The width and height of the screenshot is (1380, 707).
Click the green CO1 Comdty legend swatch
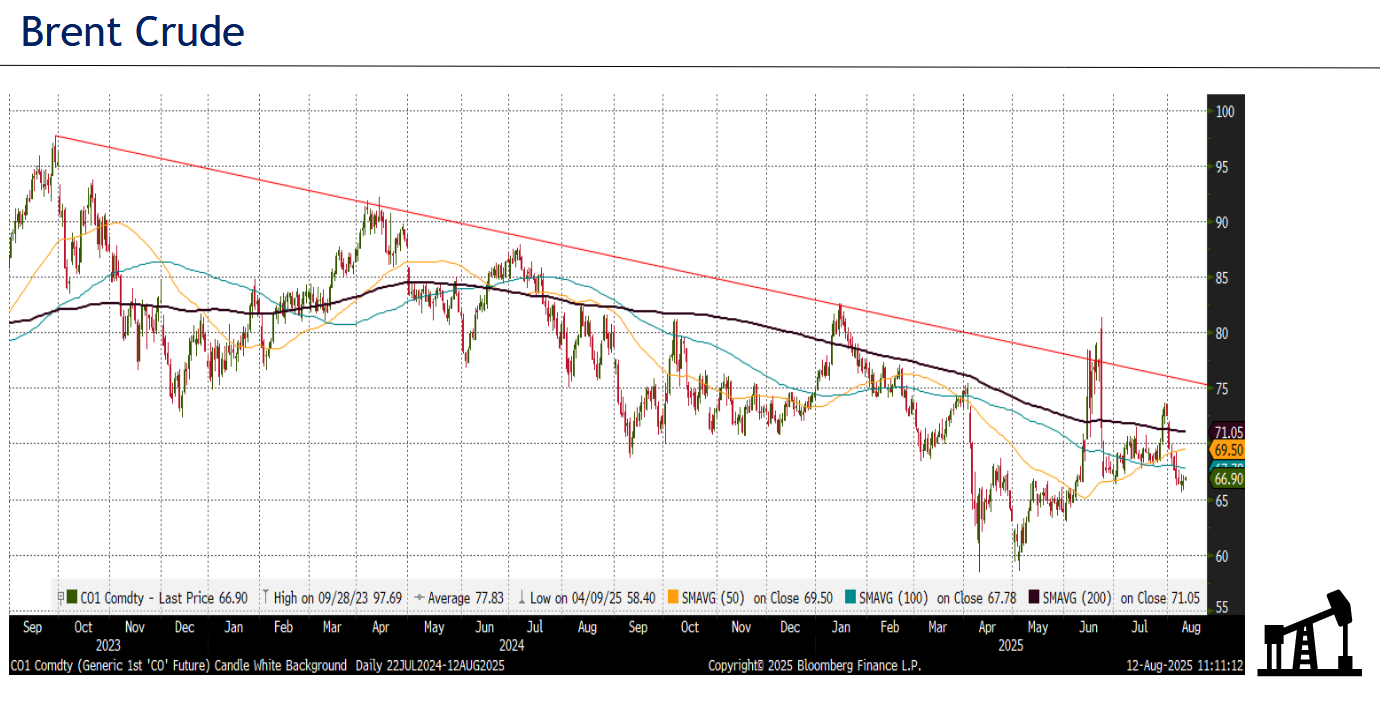tap(71, 597)
